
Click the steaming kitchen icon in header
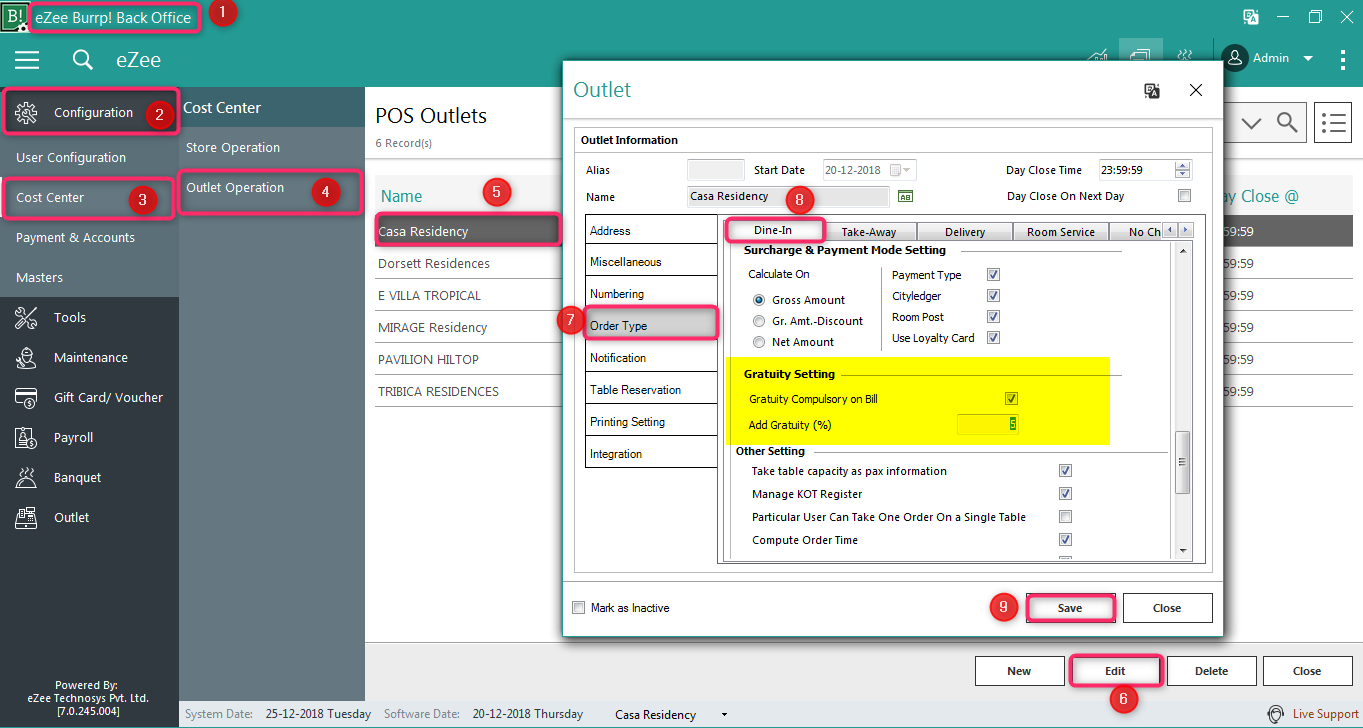[x=1184, y=56]
